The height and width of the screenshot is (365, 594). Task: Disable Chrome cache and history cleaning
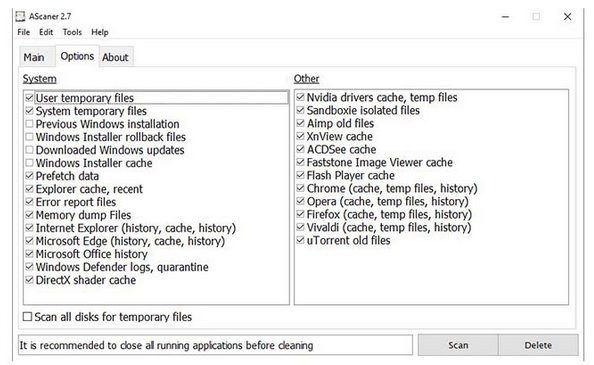click(x=300, y=188)
